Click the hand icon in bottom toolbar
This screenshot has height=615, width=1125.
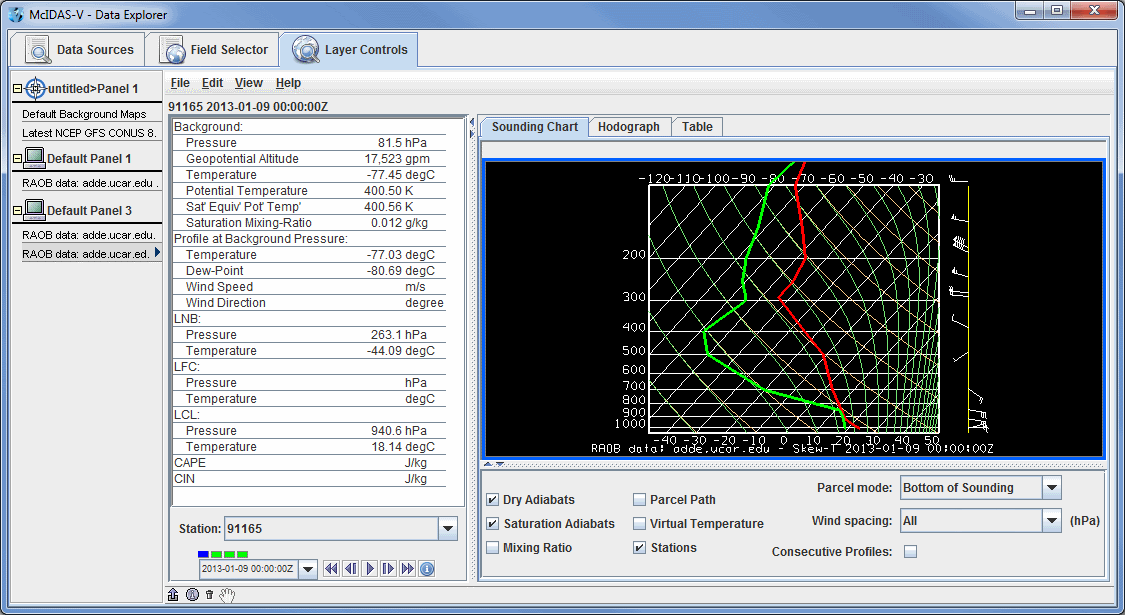pos(227,595)
